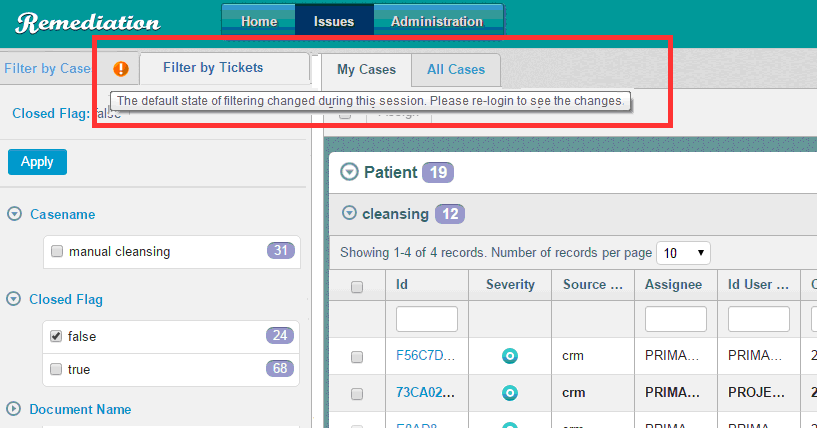Open the Administration menu

[436, 21]
